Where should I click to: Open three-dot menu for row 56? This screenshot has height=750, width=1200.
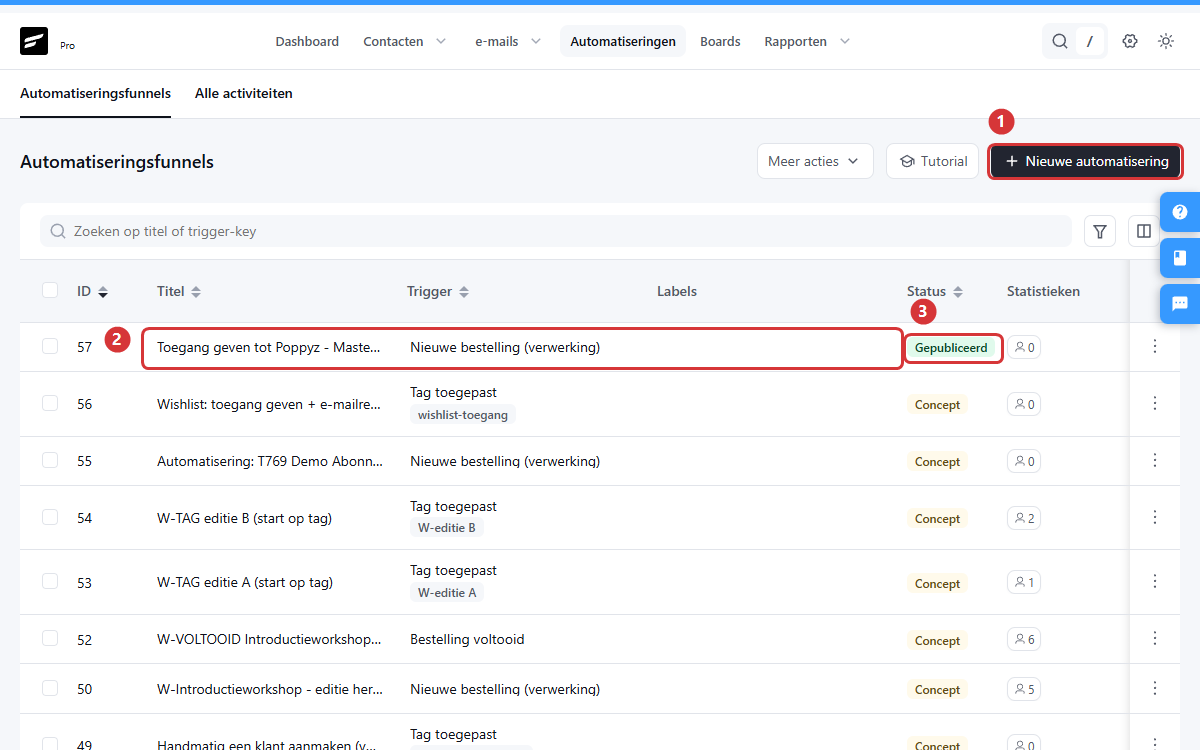tap(1155, 403)
